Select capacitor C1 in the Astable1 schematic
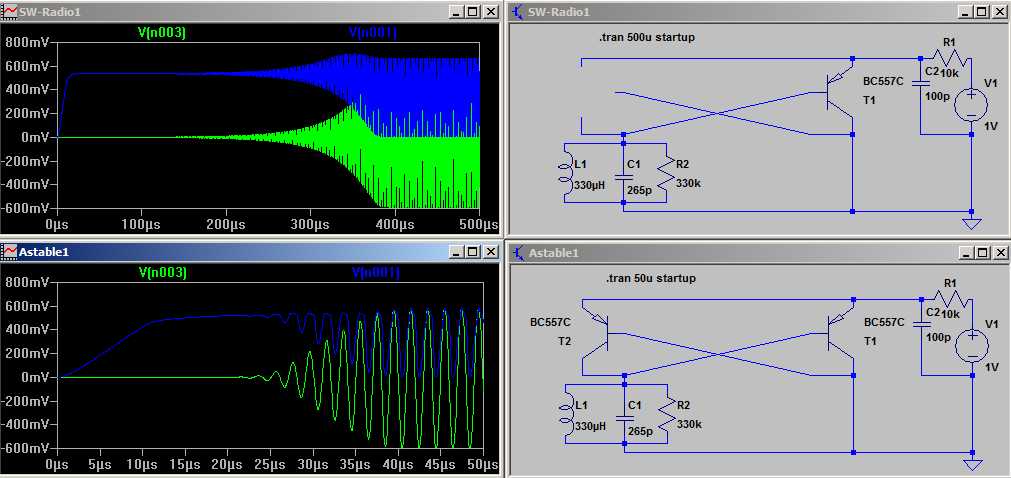The height and width of the screenshot is (478, 1011). [624, 416]
